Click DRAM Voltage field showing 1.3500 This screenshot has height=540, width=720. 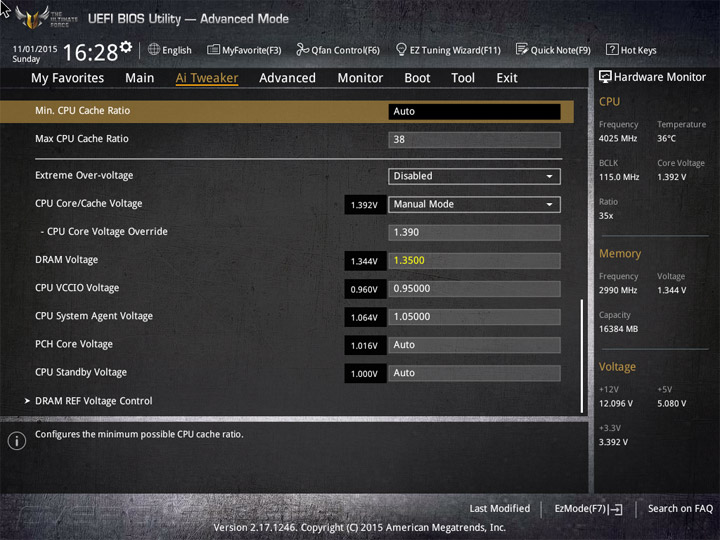pos(474,260)
